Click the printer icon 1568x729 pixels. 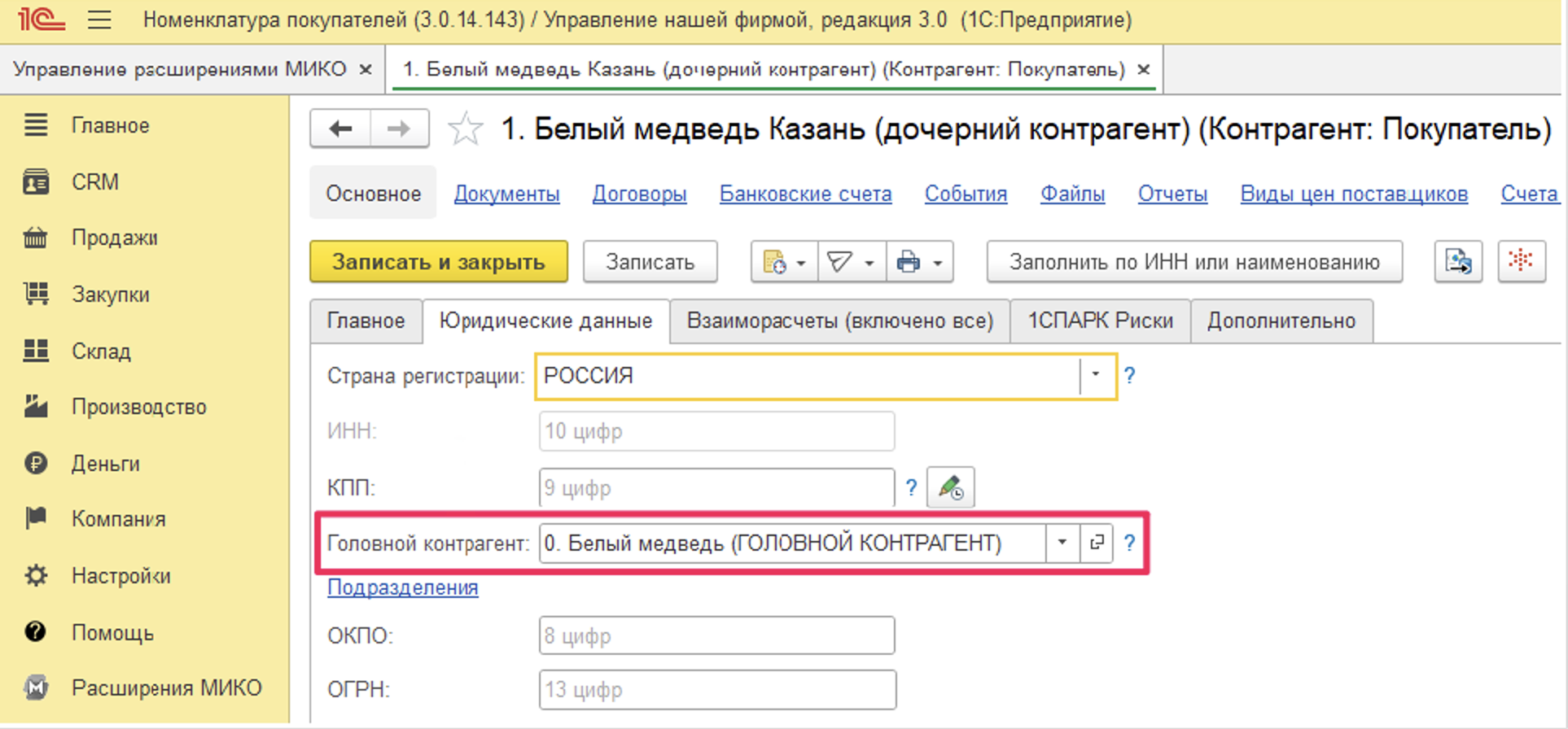click(x=908, y=262)
